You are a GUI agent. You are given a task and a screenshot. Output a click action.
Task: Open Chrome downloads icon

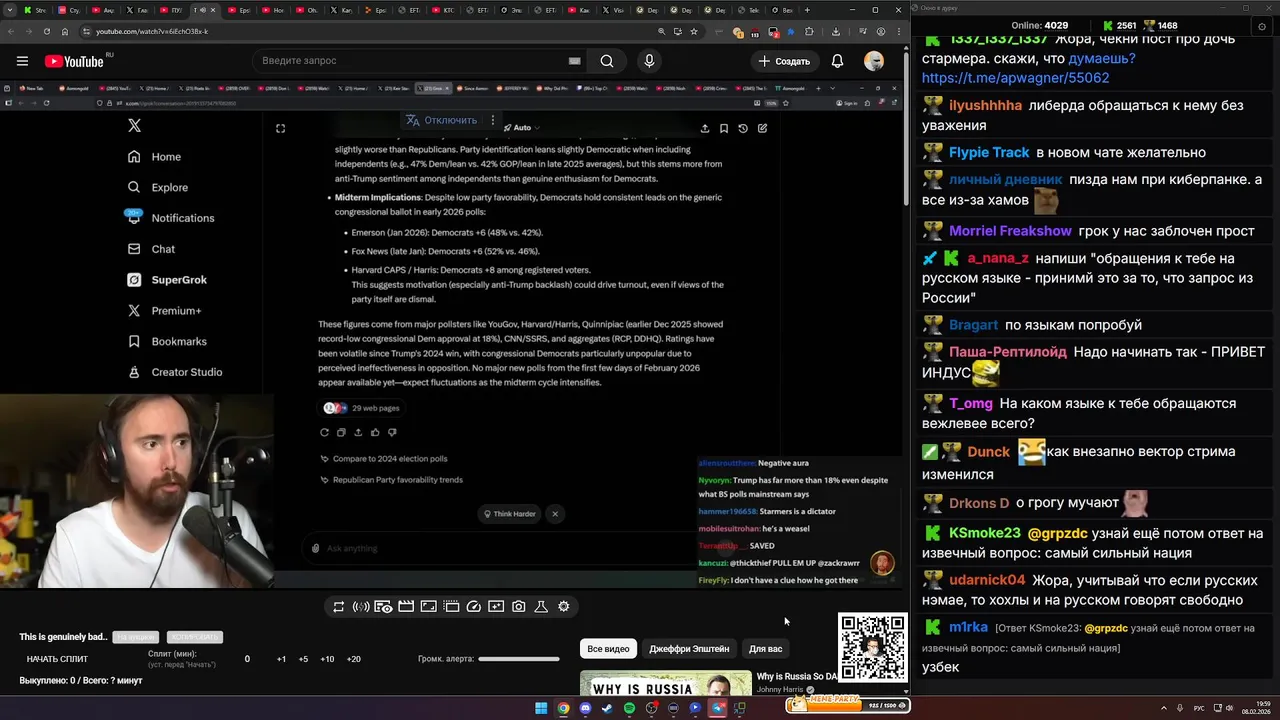pos(836,31)
